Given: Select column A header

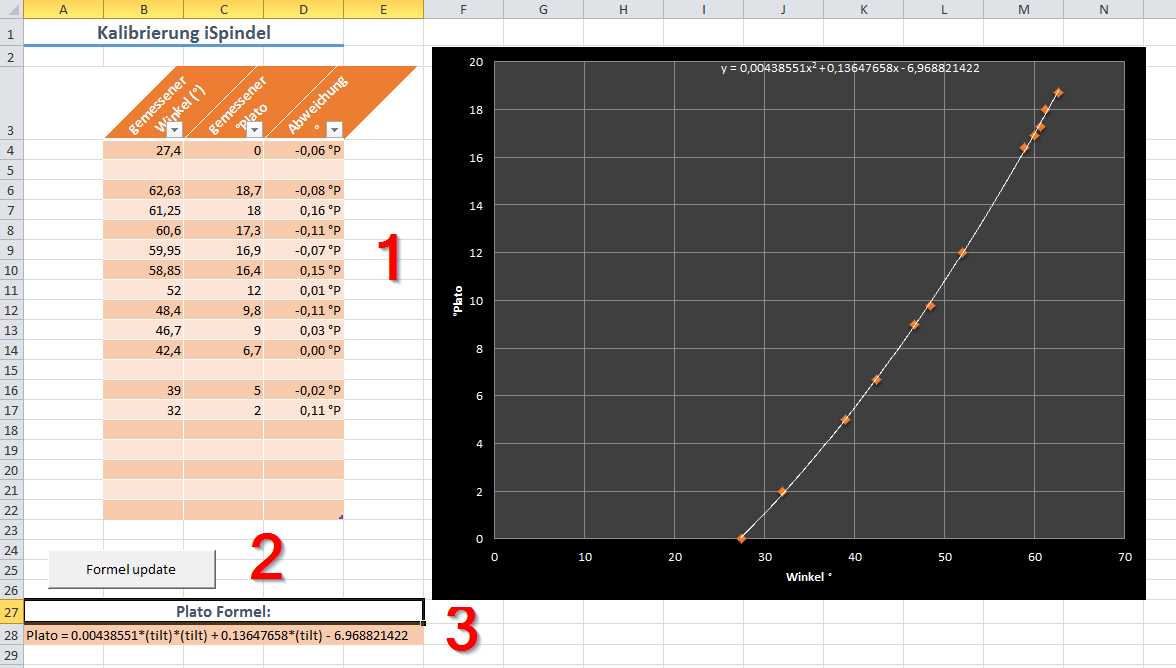Looking at the screenshot, I should point(63,9).
